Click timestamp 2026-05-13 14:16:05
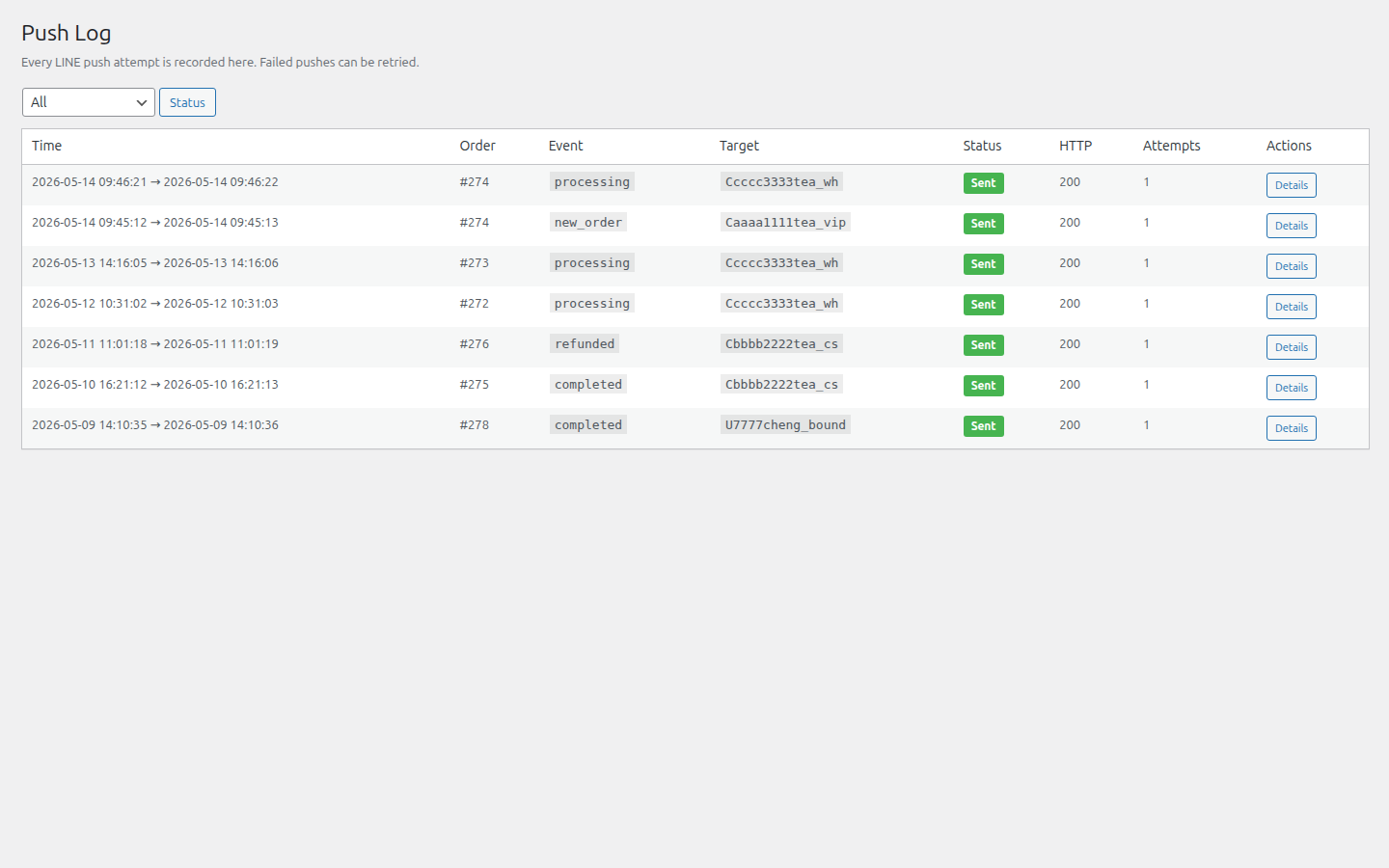The height and width of the screenshot is (868, 1389). pos(90,262)
